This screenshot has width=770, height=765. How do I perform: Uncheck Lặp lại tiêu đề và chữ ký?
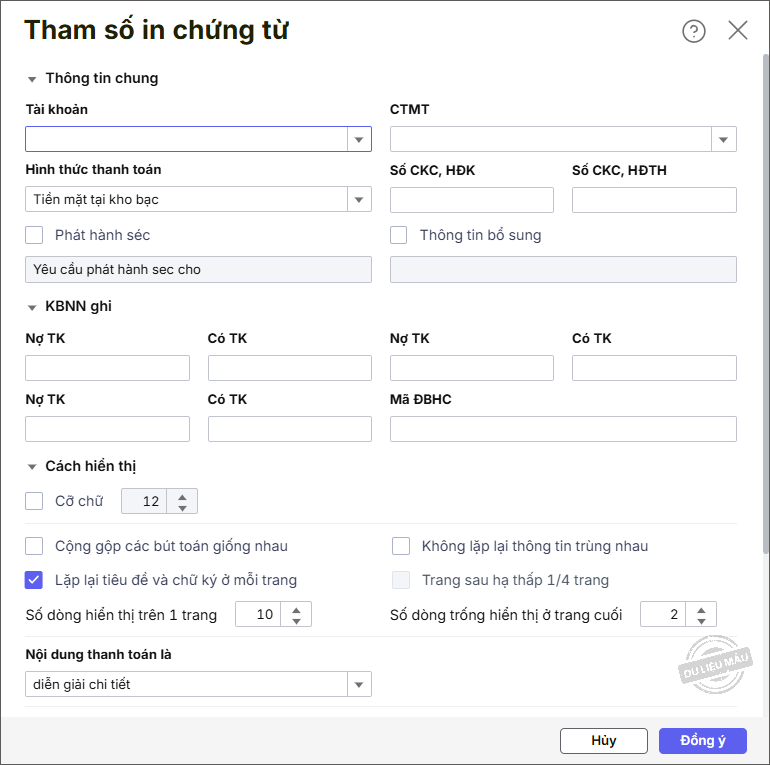click(35, 580)
